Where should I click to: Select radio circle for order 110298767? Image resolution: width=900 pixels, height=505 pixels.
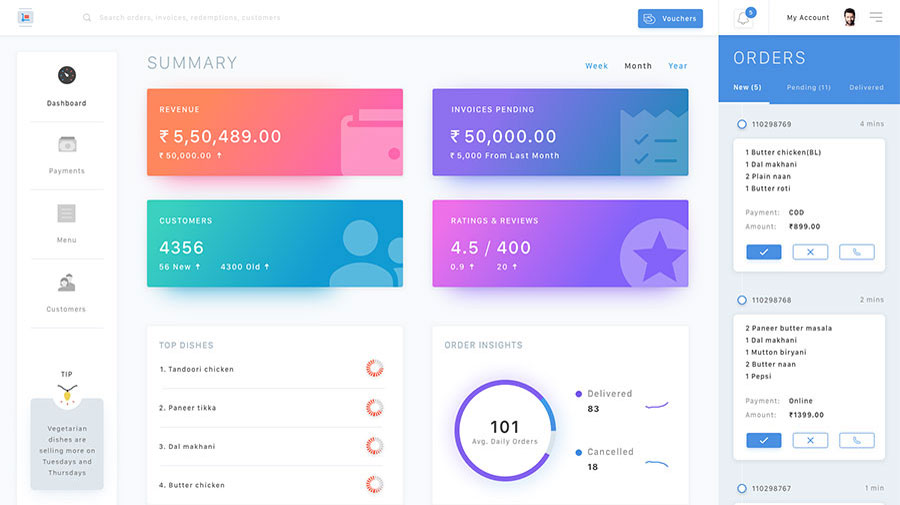(741, 488)
